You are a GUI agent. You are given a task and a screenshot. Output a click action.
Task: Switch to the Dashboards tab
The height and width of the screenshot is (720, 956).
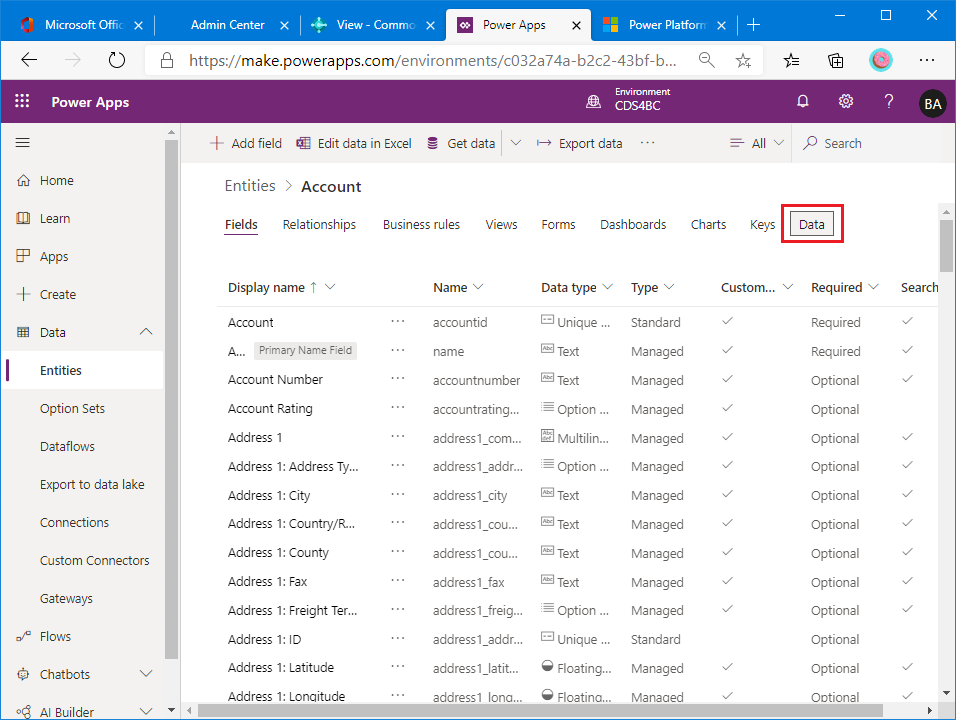[x=633, y=224]
